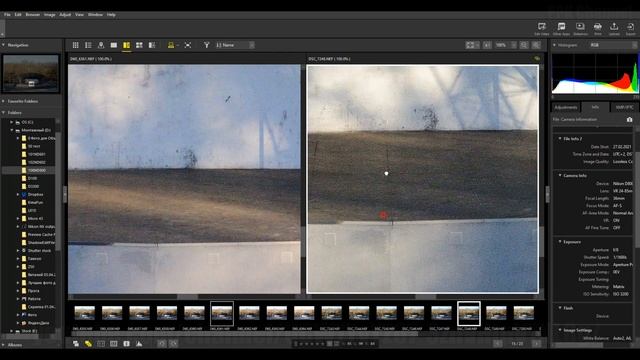Collapse the Folders section
Image resolution: width=640 pixels, height=360 pixels.
coord(4,113)
